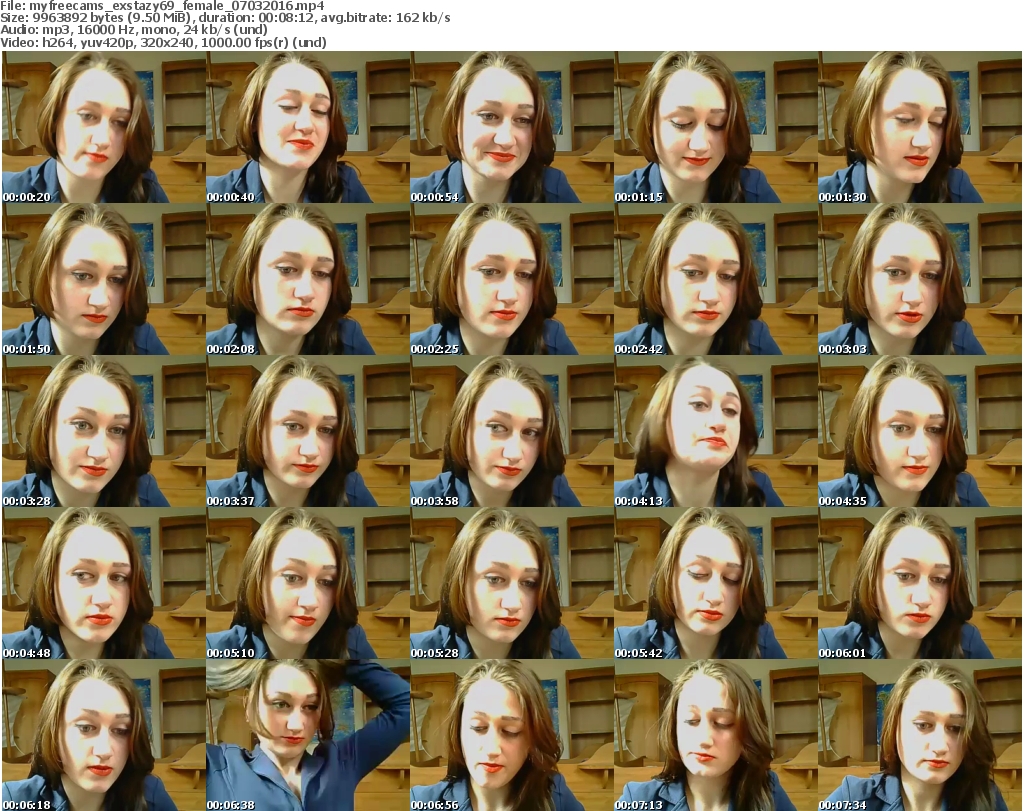The image size is (1024, 811).
Task: Click the frame at 00:05:28
Action: click(x=511, y=583)
